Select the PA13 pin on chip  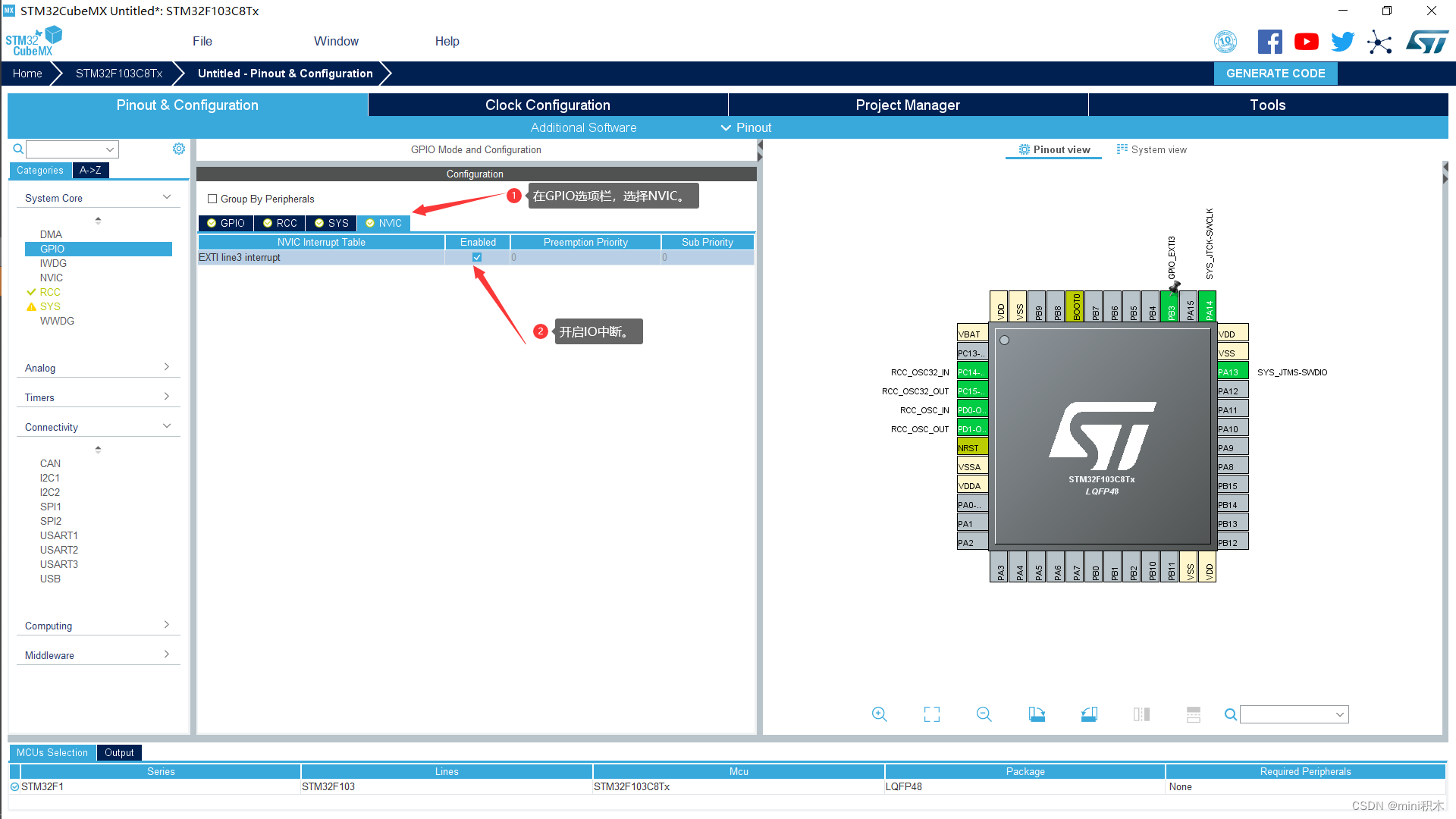click(x=1232, y=372)
